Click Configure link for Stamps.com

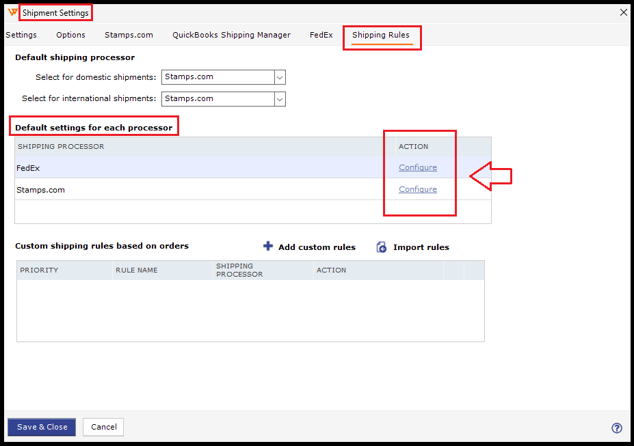[417, 189]
